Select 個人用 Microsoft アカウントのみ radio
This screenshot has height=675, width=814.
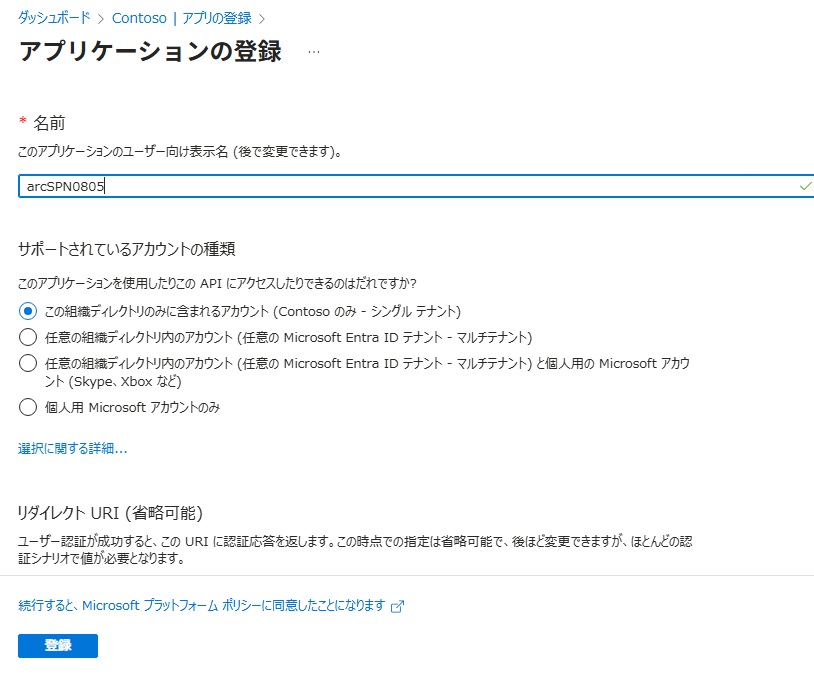(x=28, y=407)
